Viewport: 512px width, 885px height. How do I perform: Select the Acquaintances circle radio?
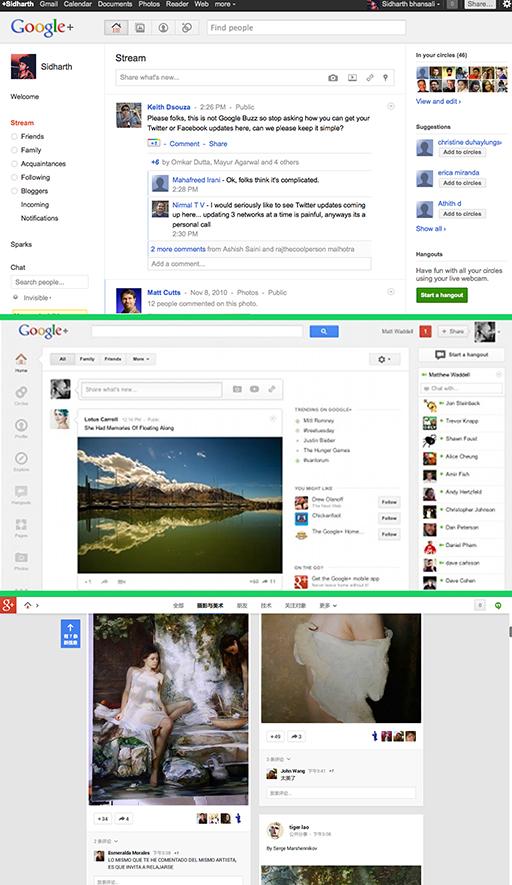click(x=14, y=164)
